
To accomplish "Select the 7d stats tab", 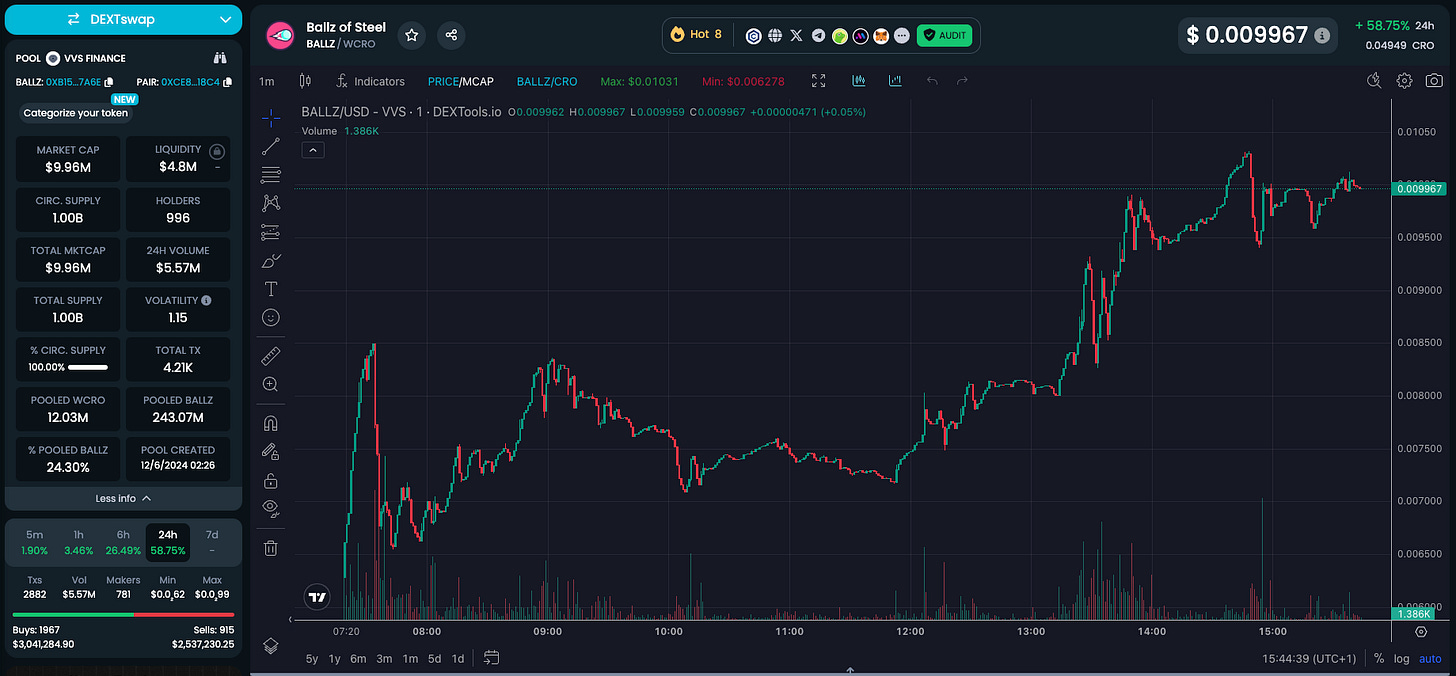I will 212,542.
